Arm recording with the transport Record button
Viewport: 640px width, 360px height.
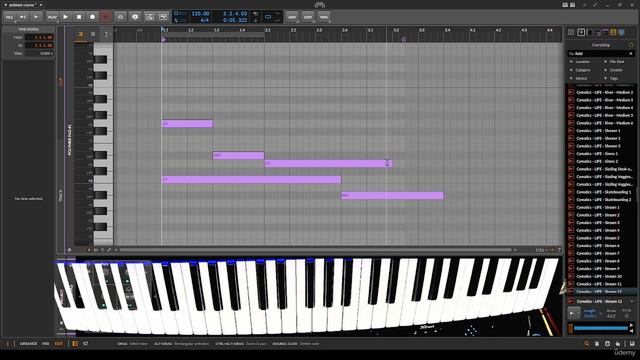[92, 17]
